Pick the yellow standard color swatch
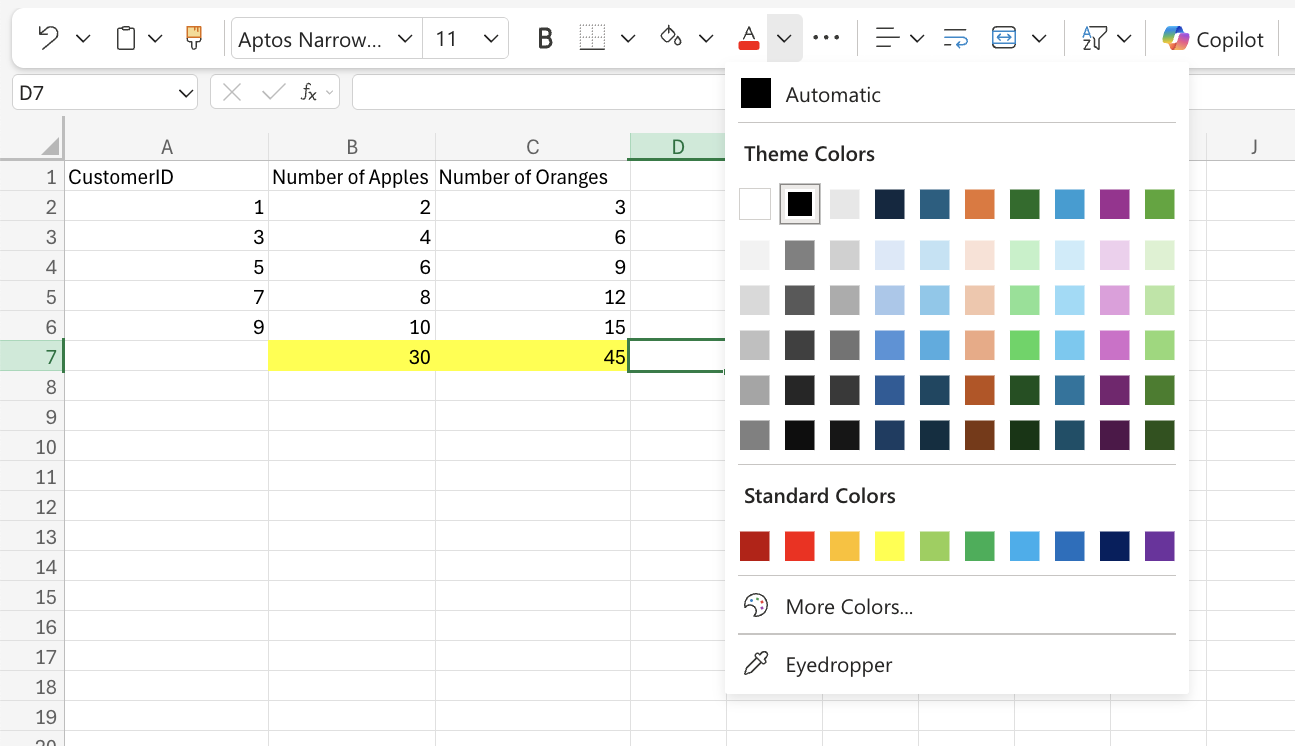1295x746 pixels. [889, 546]
